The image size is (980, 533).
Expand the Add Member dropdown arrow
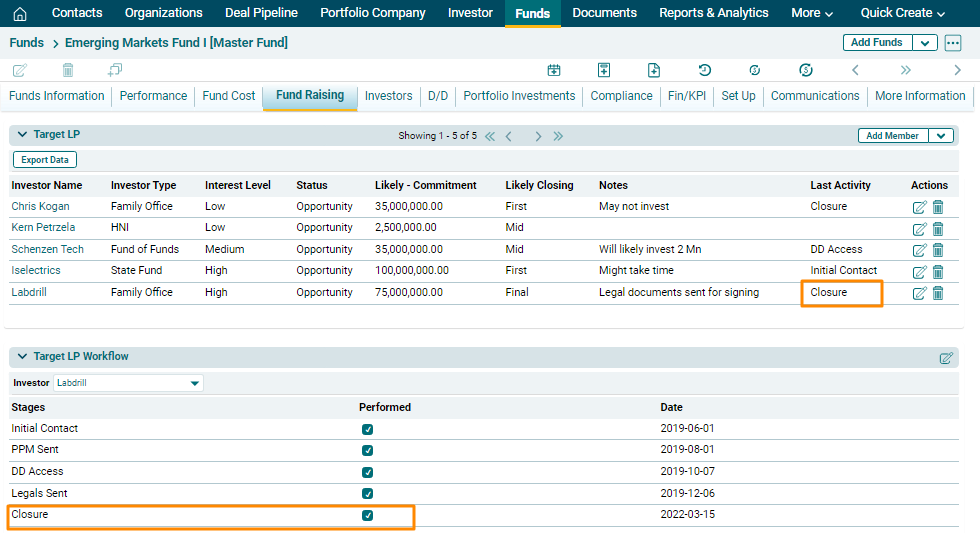(941, 136)
